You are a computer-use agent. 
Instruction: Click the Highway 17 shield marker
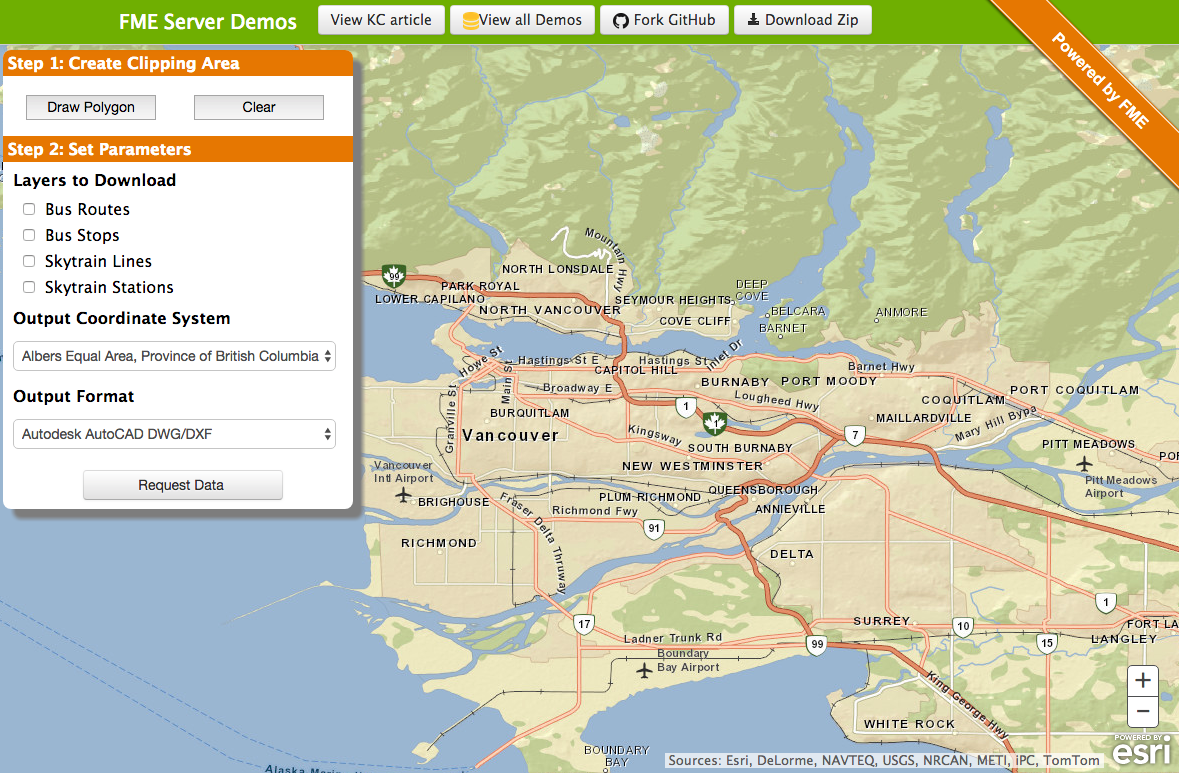coord(584,624)
